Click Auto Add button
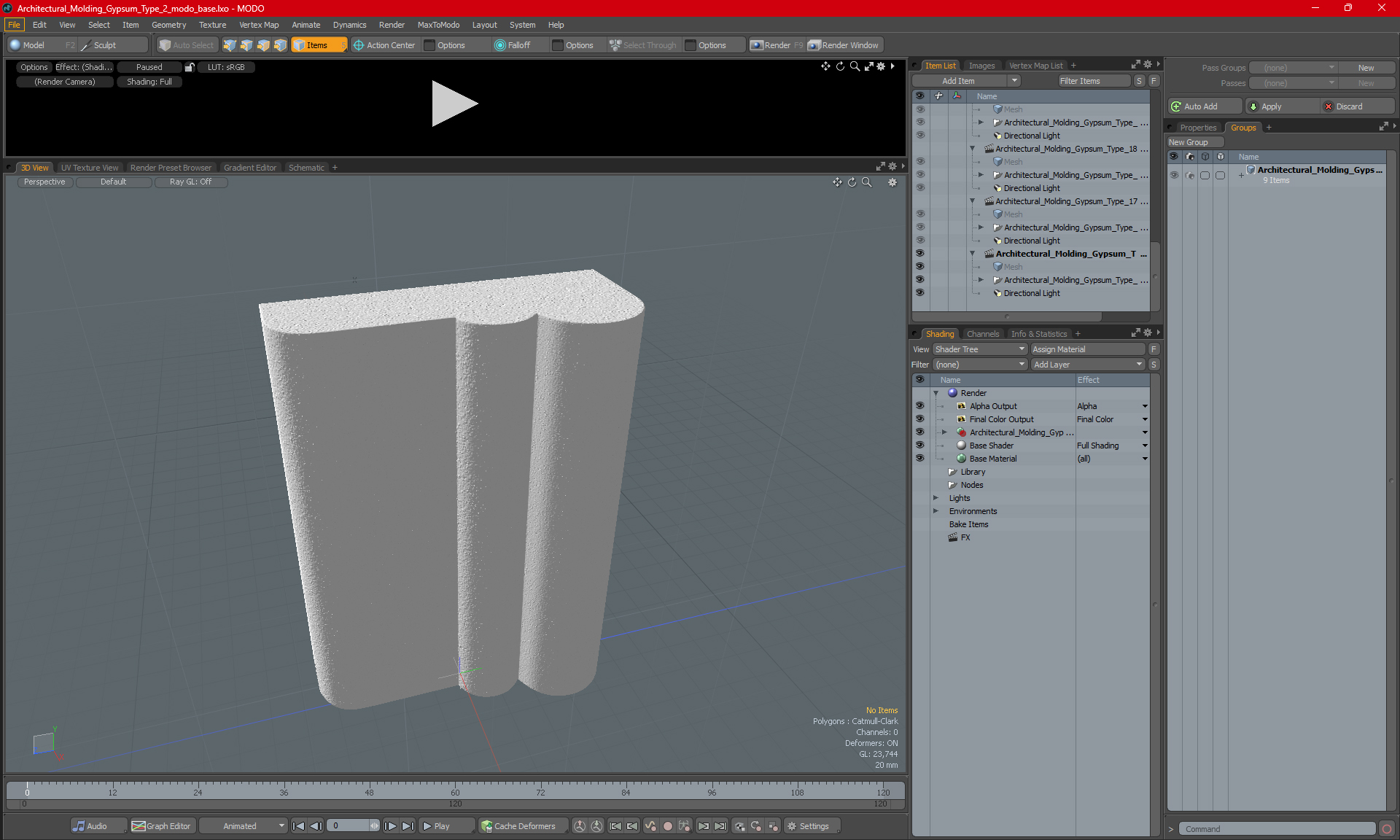This screenshot has height=840, width=1400. click(1204, 106)
